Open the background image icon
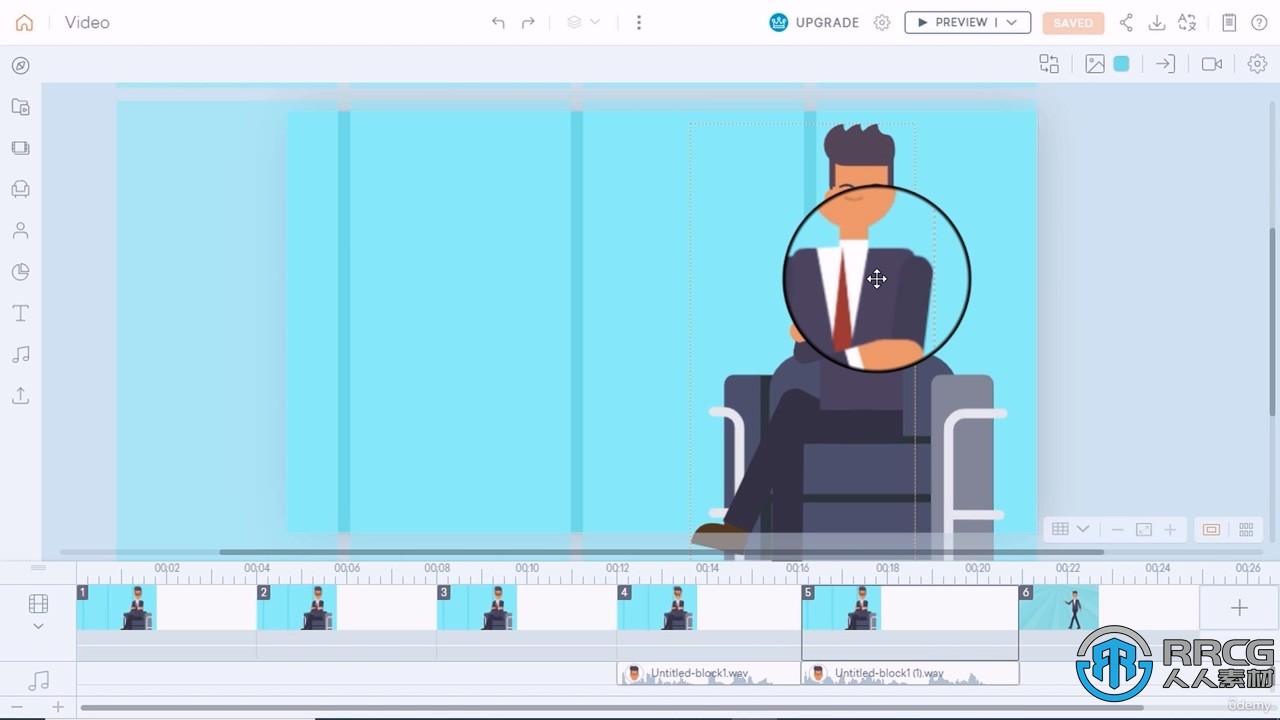1280x720 pixels. point(1095,64)
